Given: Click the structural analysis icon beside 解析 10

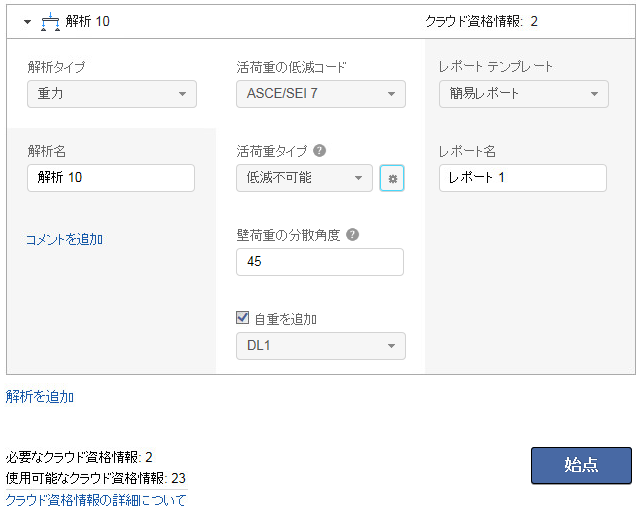Looking at the screenshot, I should coord(50,20).
